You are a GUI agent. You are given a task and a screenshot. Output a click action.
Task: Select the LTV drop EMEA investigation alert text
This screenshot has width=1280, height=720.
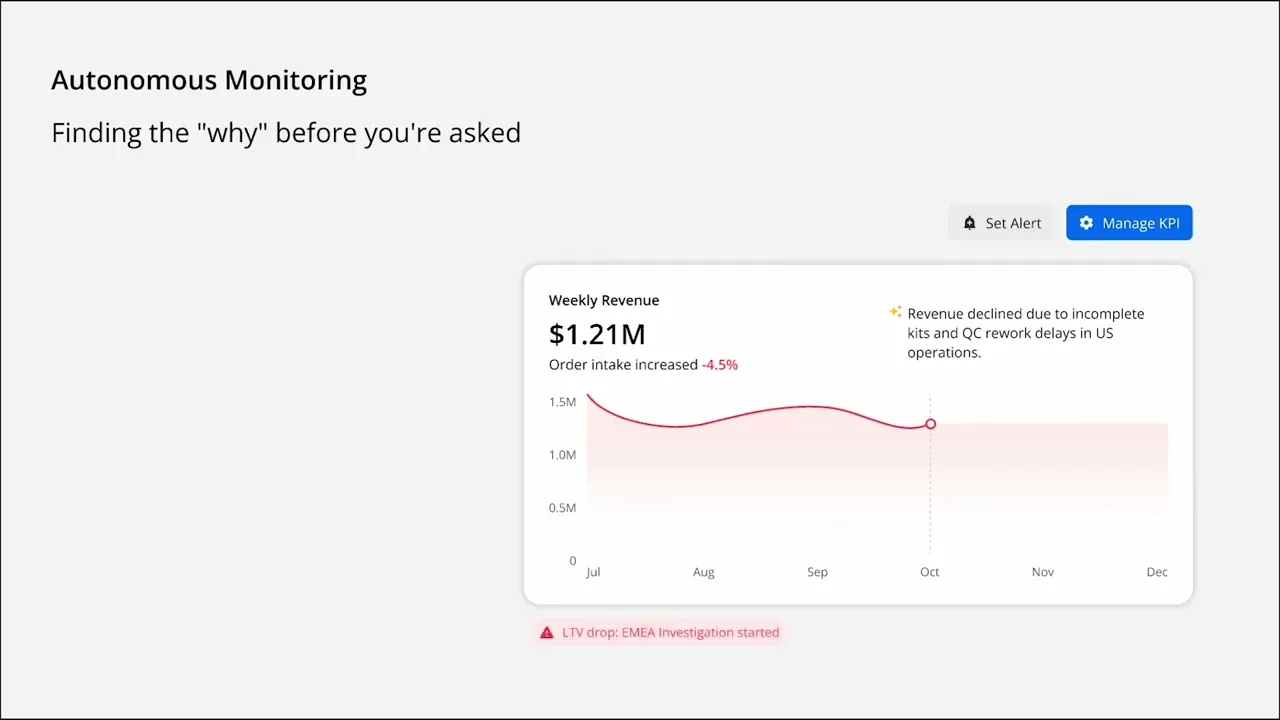(671, 633)
